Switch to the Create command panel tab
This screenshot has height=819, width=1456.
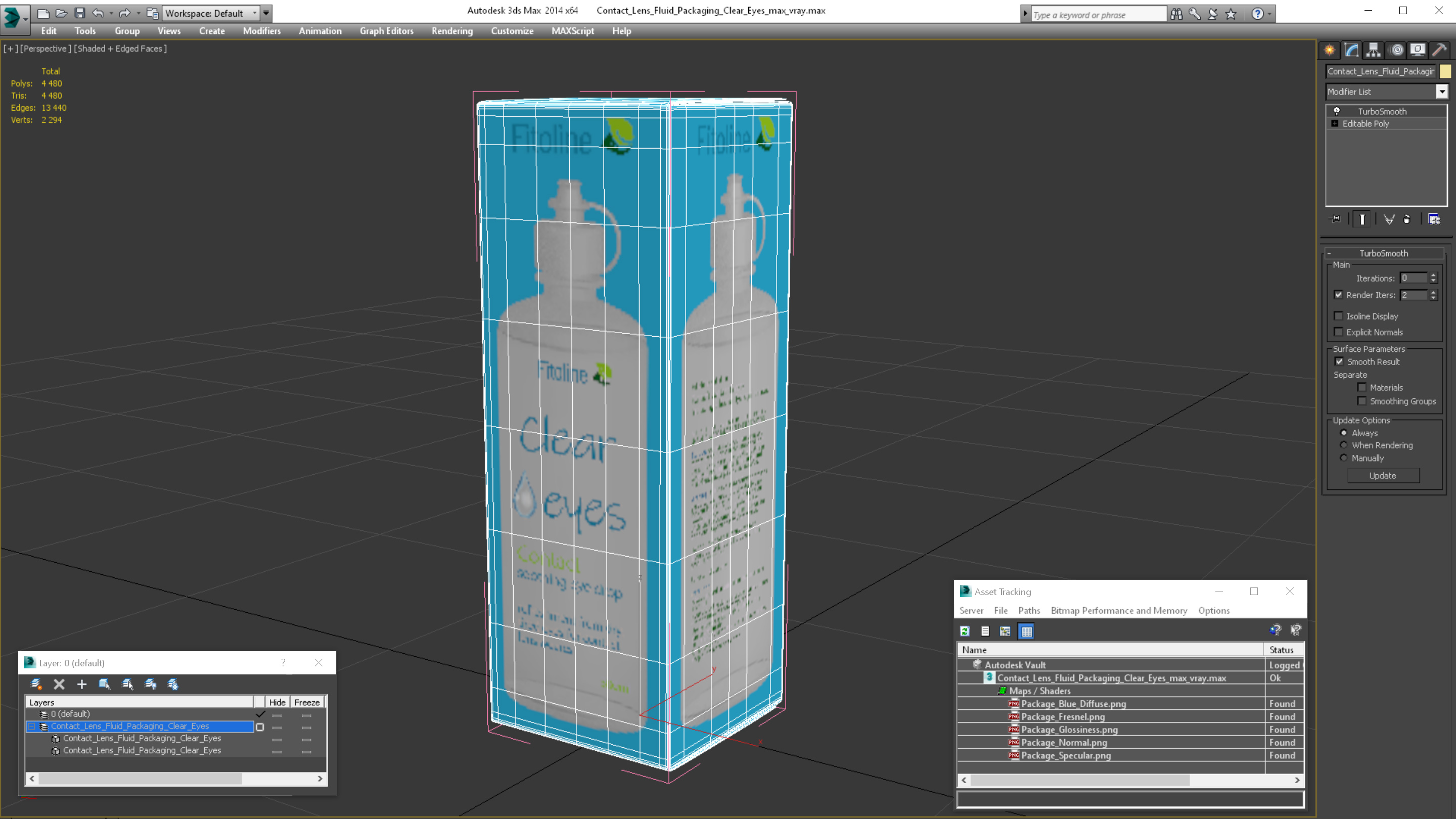[1330, 51]
